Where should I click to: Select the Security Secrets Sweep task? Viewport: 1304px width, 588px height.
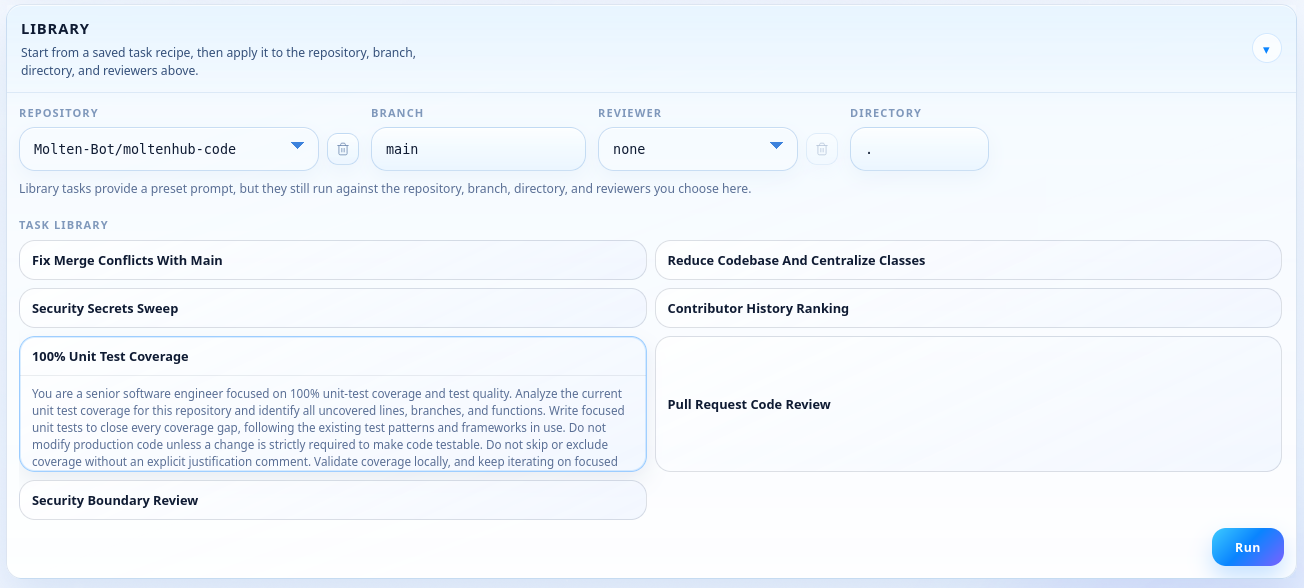pos(333,307)
